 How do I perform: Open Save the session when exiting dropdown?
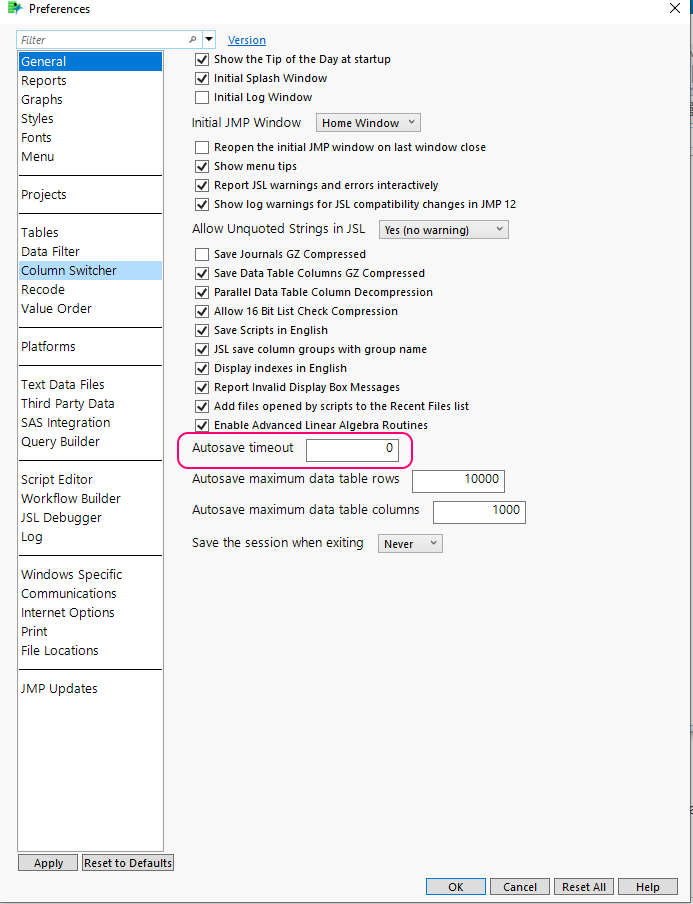[x=410, y=544]
